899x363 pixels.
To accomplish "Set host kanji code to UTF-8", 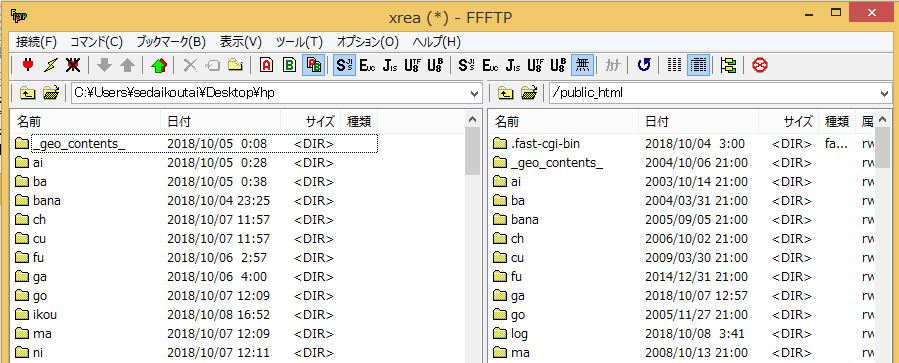I will click(412, 65).
